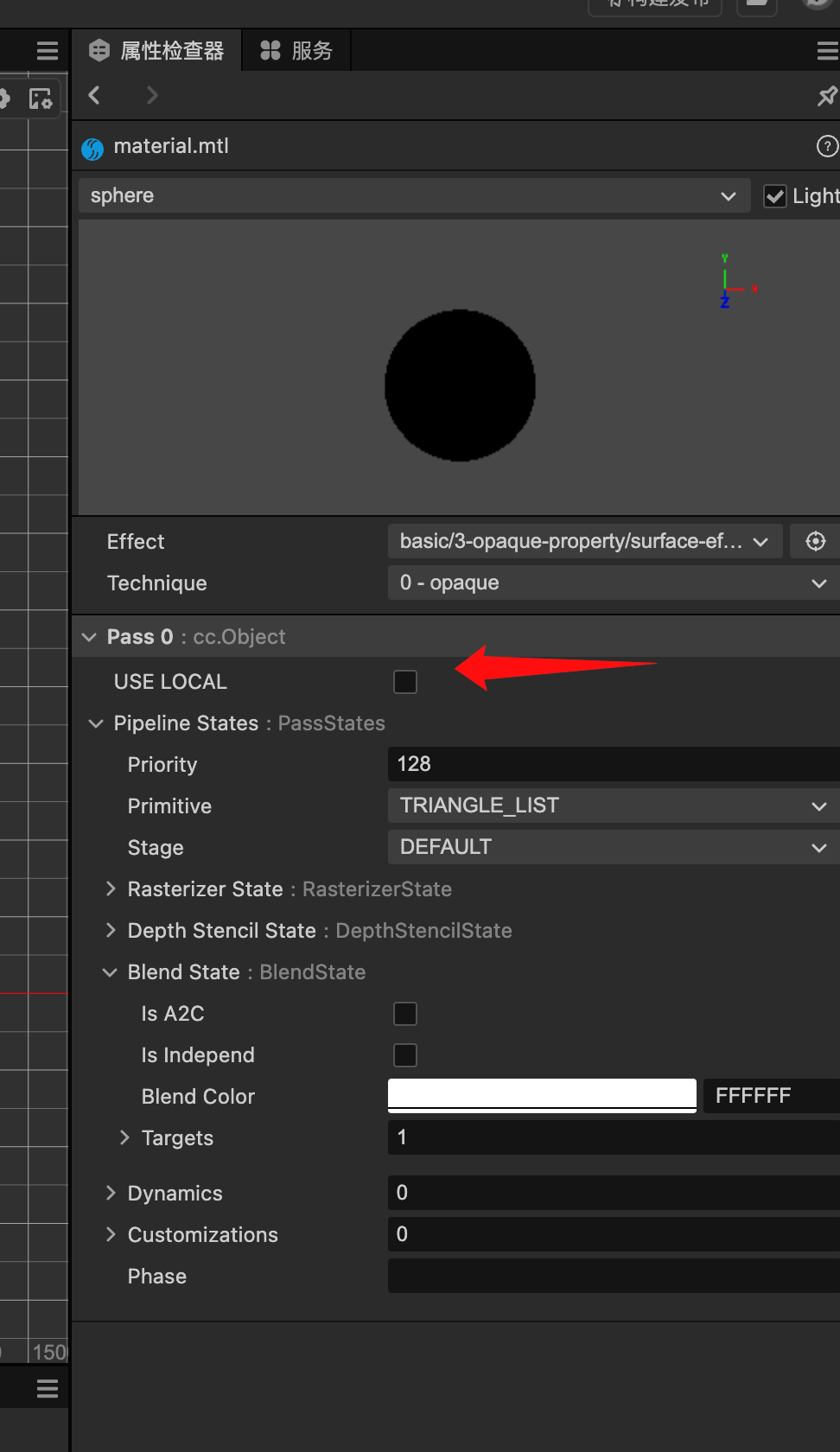This screenshot has width=840, height=1452.
Task: Go forward in inspector history
Action: pyautogui.click(x=152, y=95)
